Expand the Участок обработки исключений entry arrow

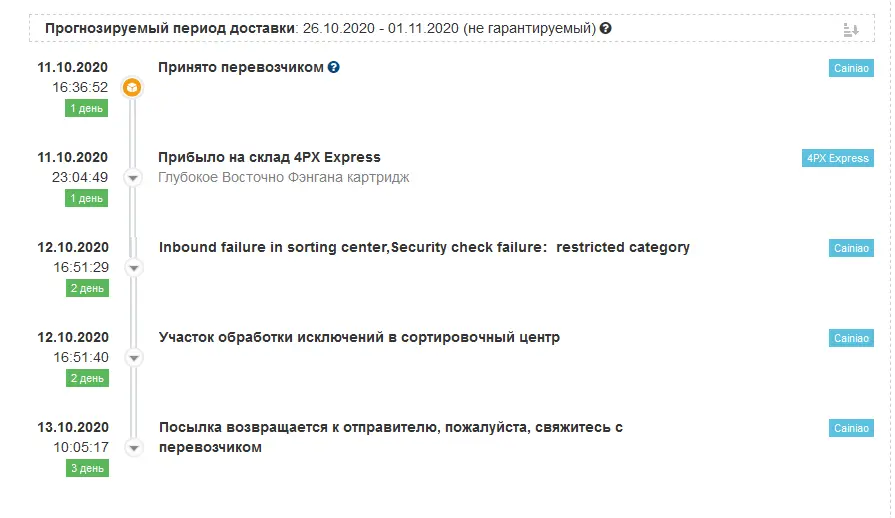(x=134, y=358)
